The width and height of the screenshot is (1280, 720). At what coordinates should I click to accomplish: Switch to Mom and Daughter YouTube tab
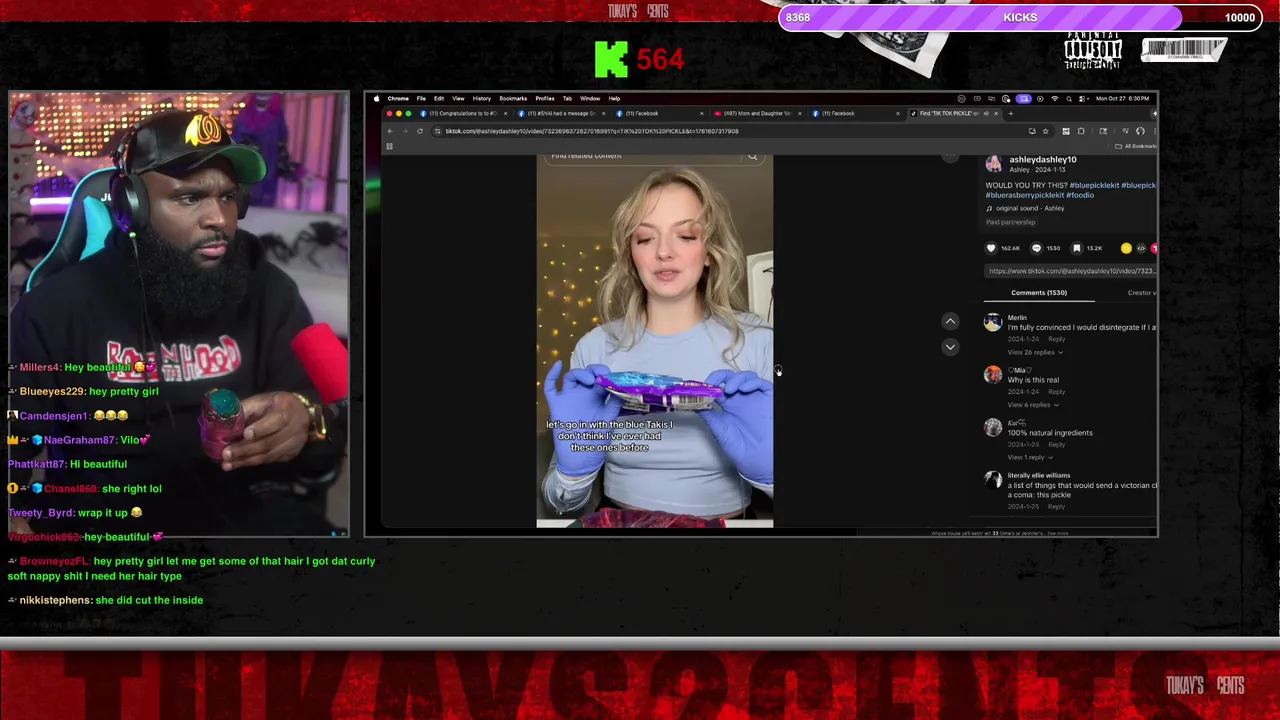(x=756, y=113)
